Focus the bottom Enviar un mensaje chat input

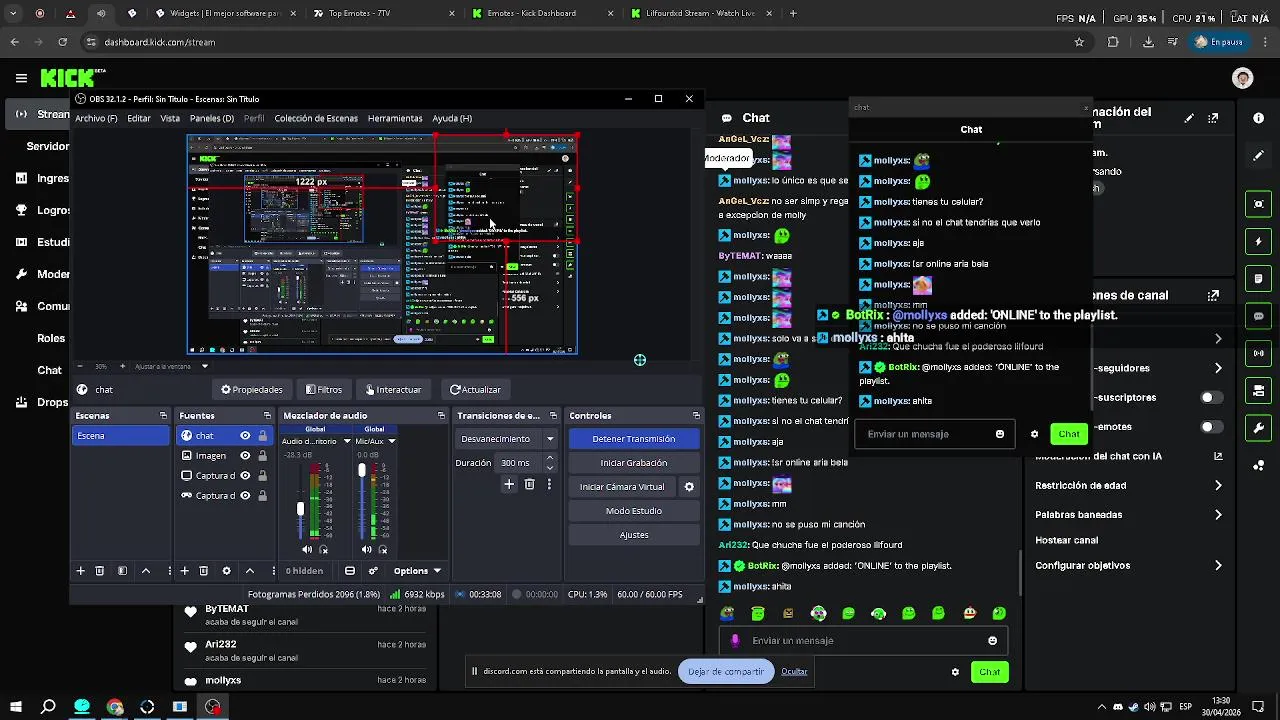[863, 641]
